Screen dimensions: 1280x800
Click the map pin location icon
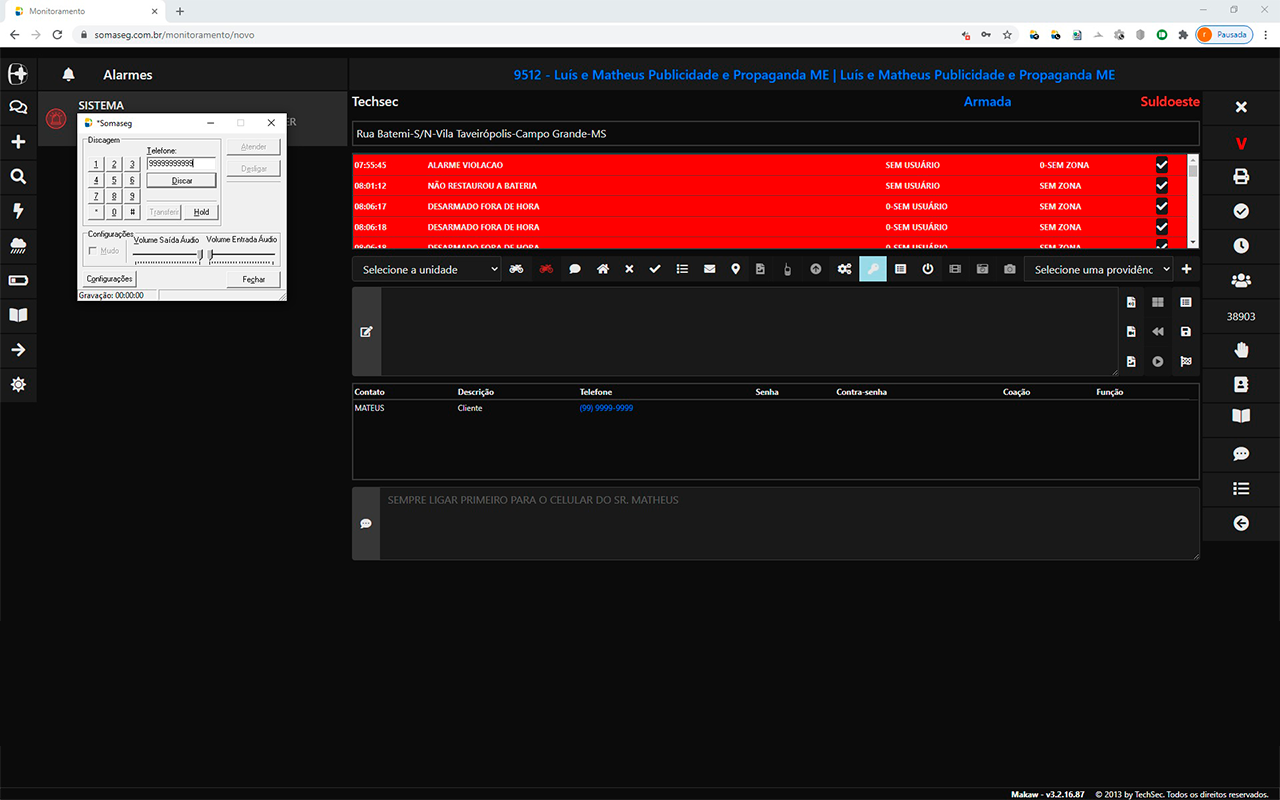735,269
